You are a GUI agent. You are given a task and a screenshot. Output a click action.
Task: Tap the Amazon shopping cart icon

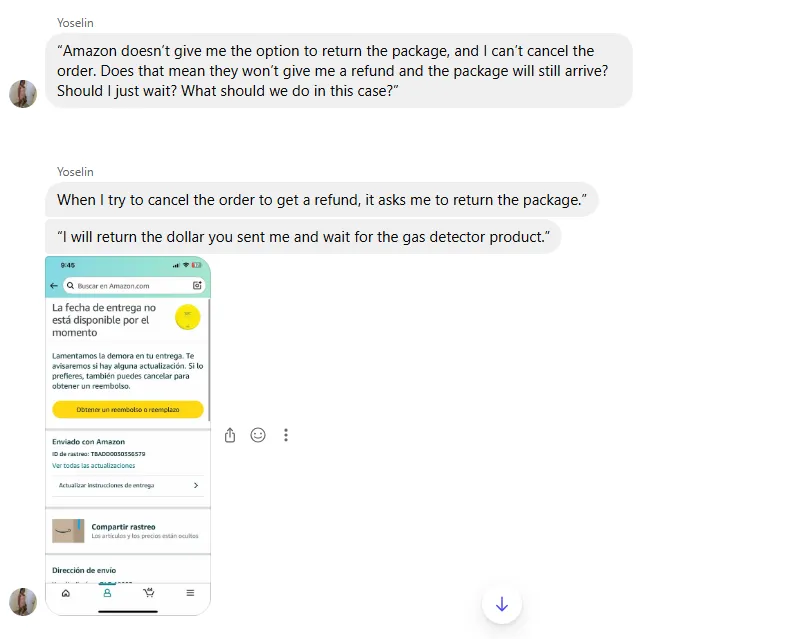pyautogui.click(x=148, y=593)
